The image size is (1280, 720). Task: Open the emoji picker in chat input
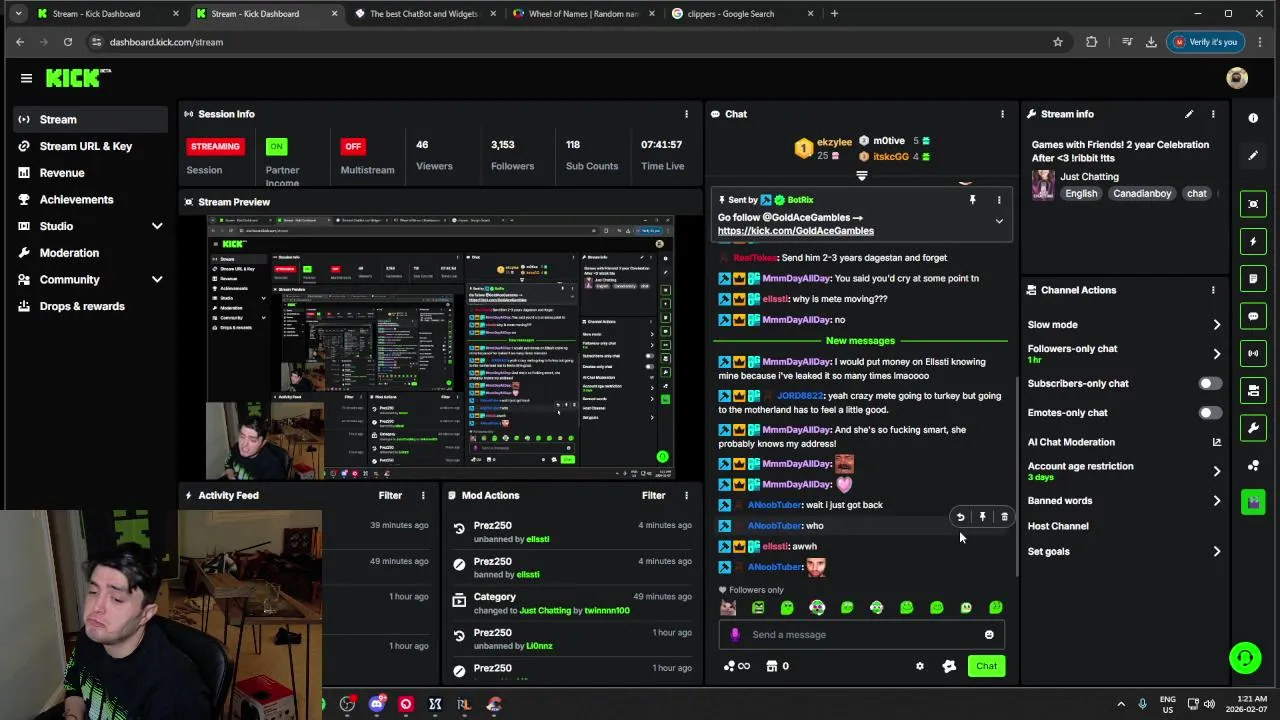point(989,634)
